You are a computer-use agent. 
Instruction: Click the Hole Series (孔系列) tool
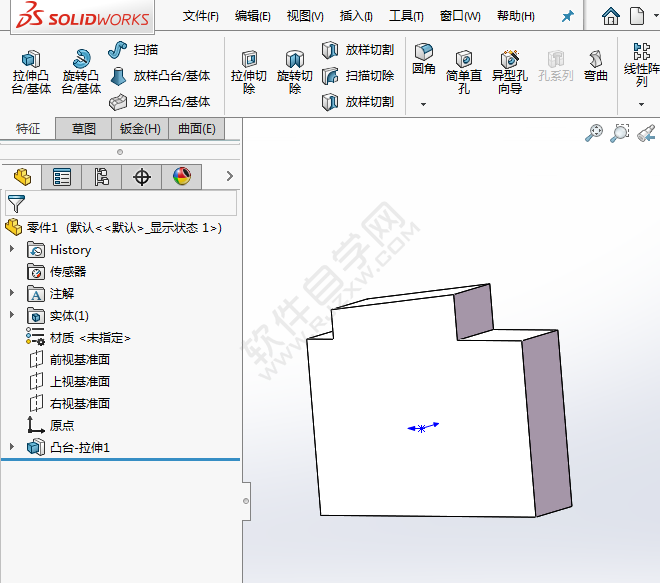[x=556, y=66]
